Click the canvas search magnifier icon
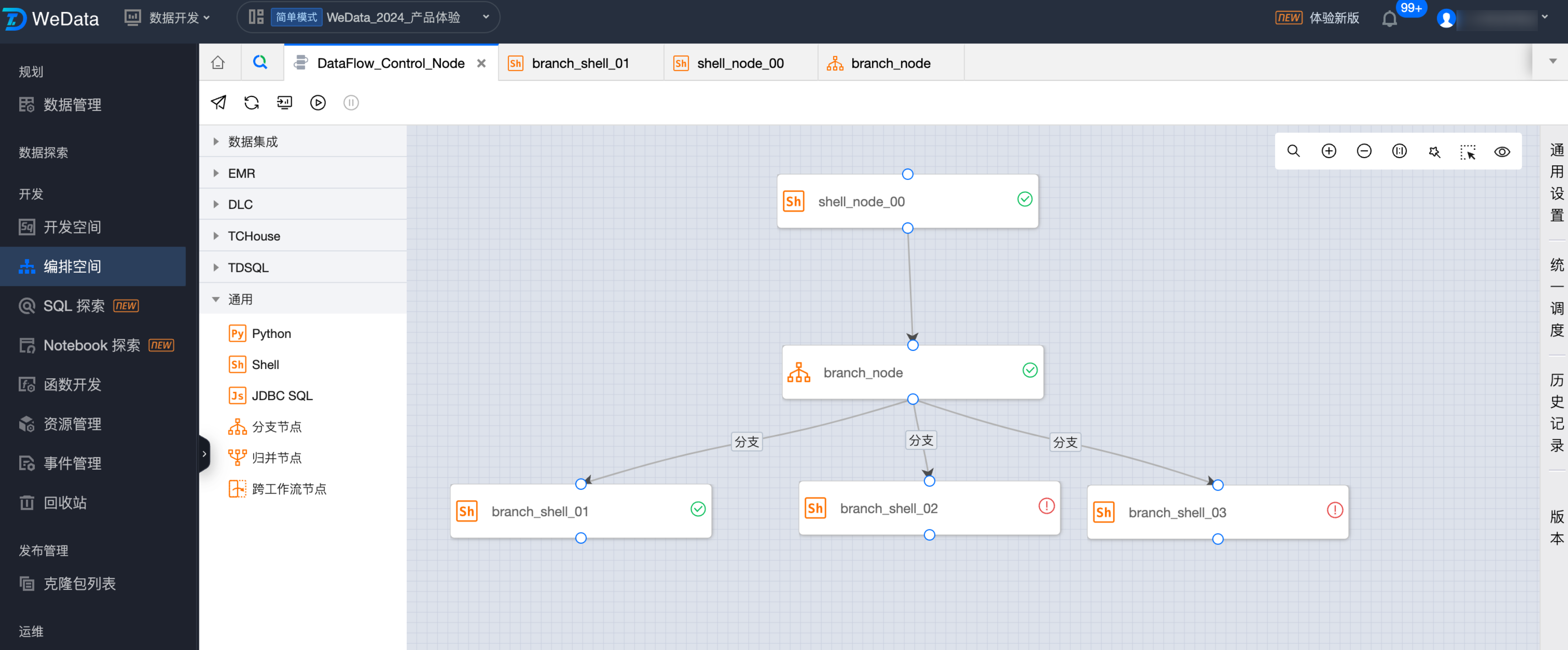 [1293, 151]
